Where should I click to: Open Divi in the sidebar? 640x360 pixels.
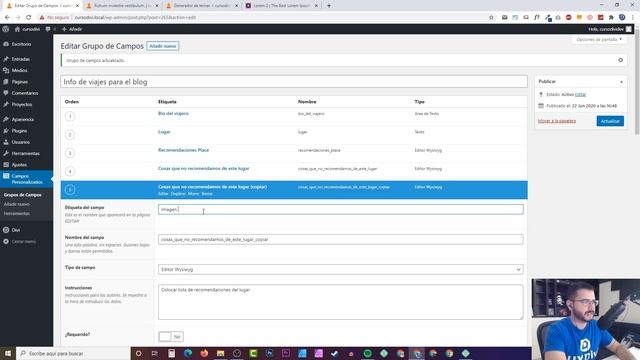coord(16,230)
